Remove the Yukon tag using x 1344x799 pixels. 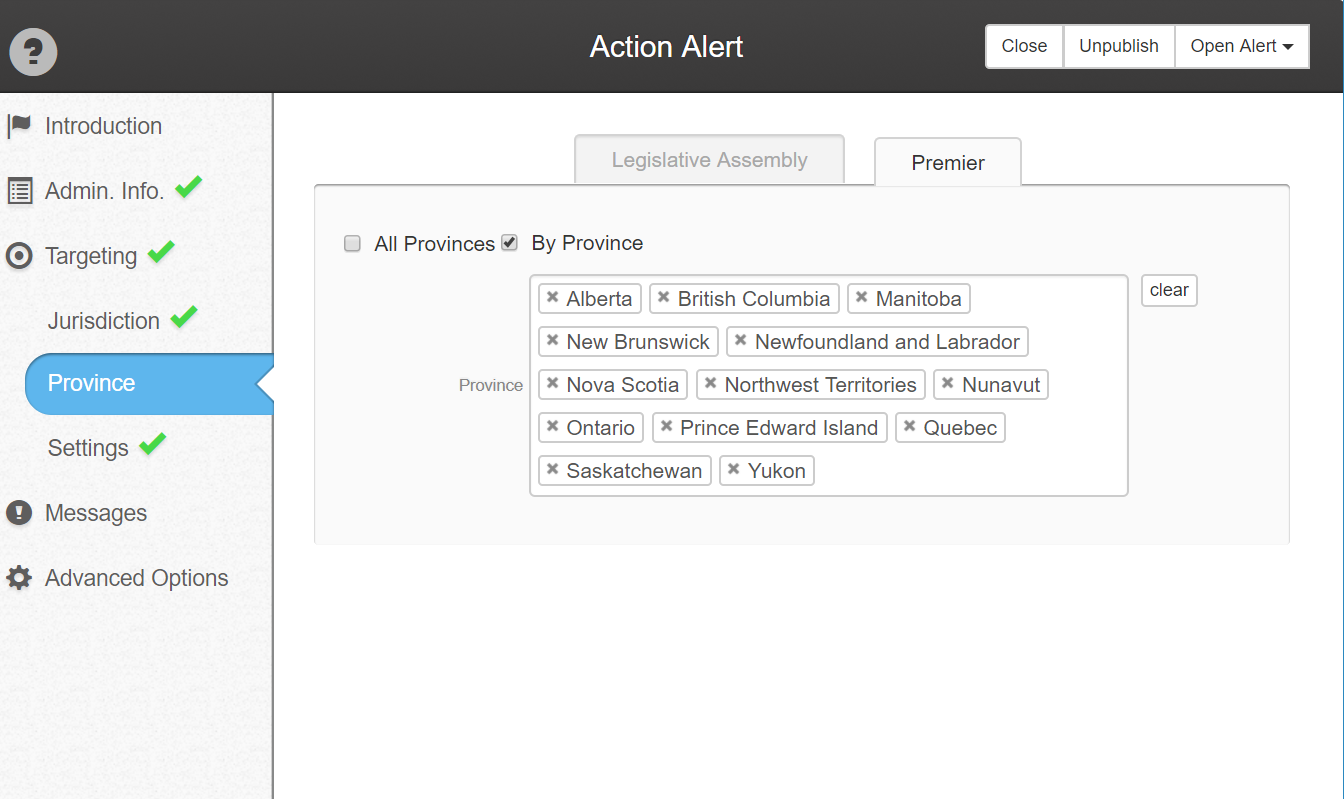(x=733, y=470)
